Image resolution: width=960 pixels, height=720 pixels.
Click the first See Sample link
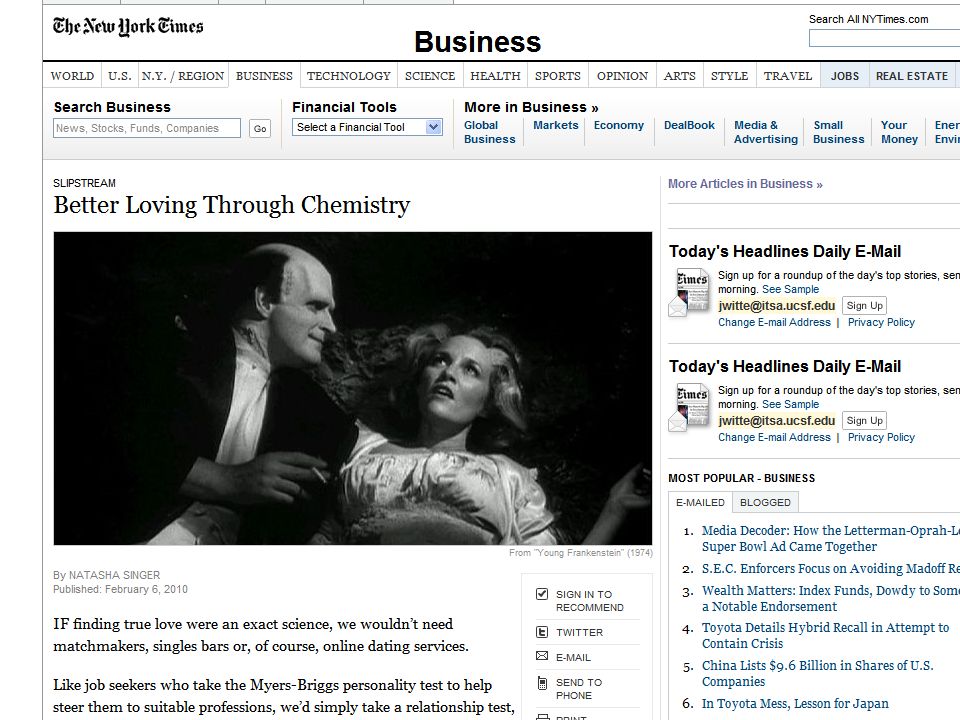click(790, 289)
